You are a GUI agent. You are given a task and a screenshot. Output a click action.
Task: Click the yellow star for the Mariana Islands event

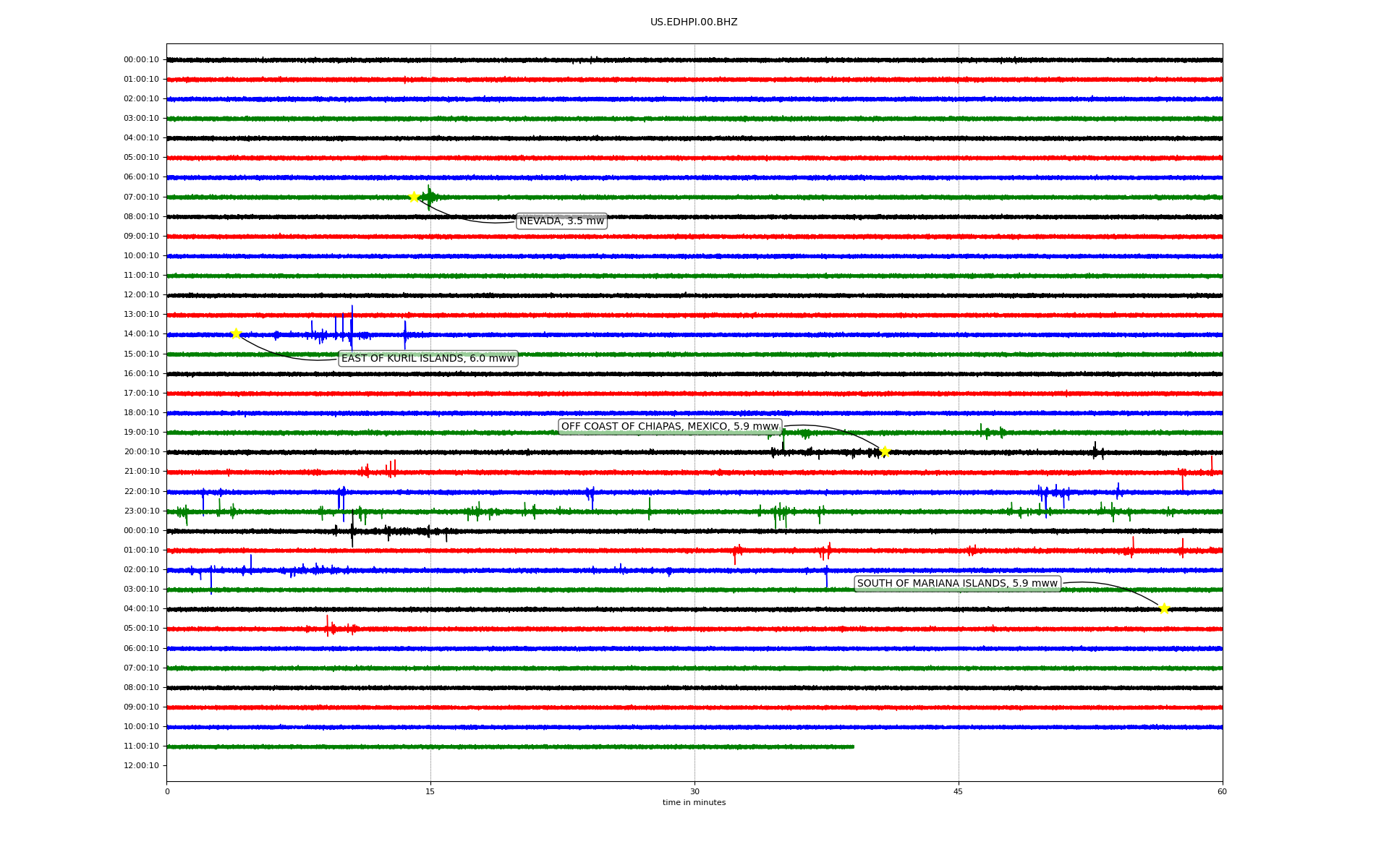(1164, 608)
